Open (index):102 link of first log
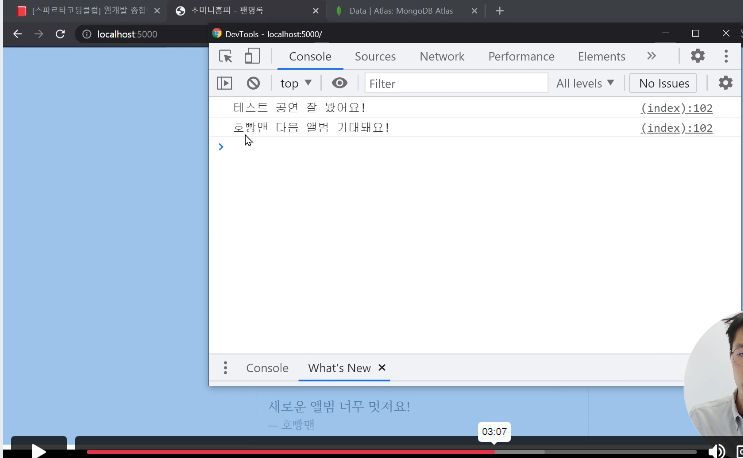This screenshot has width=743, height=458. 676,108
